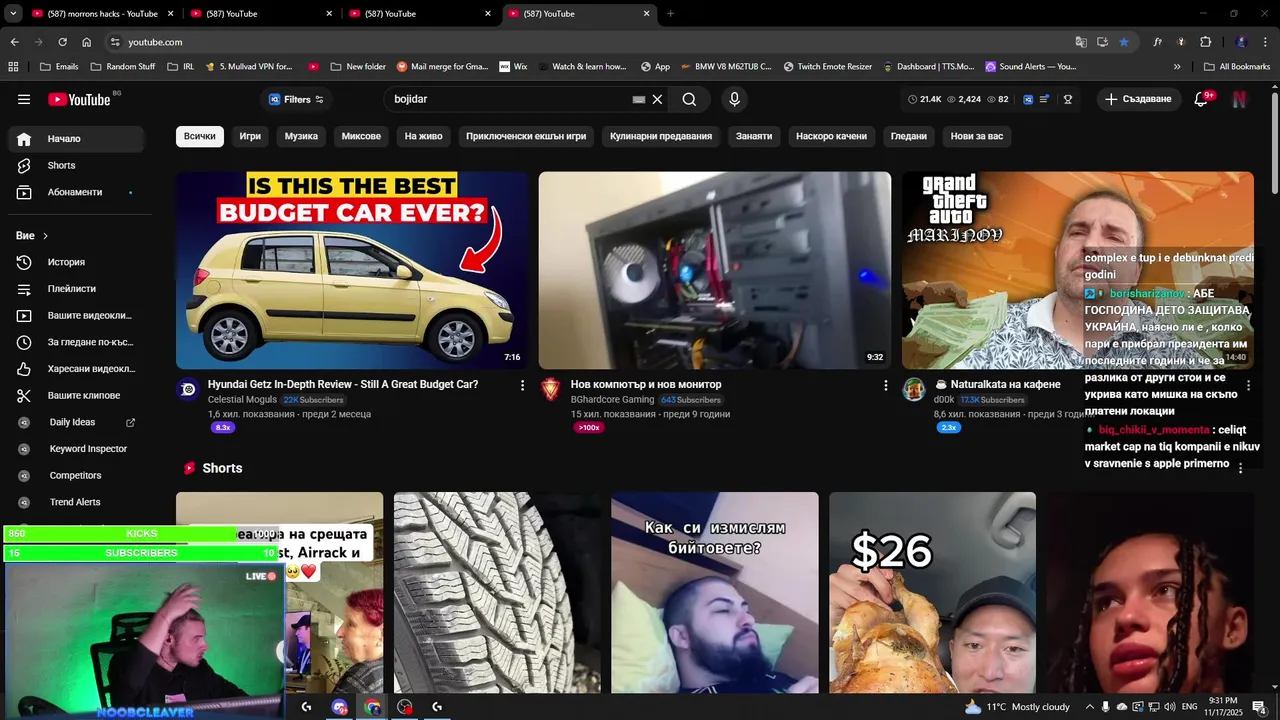Screen dimensions: 1280x720
Task: Open the Emails bookmarks folder
Action: click(59, 67)
